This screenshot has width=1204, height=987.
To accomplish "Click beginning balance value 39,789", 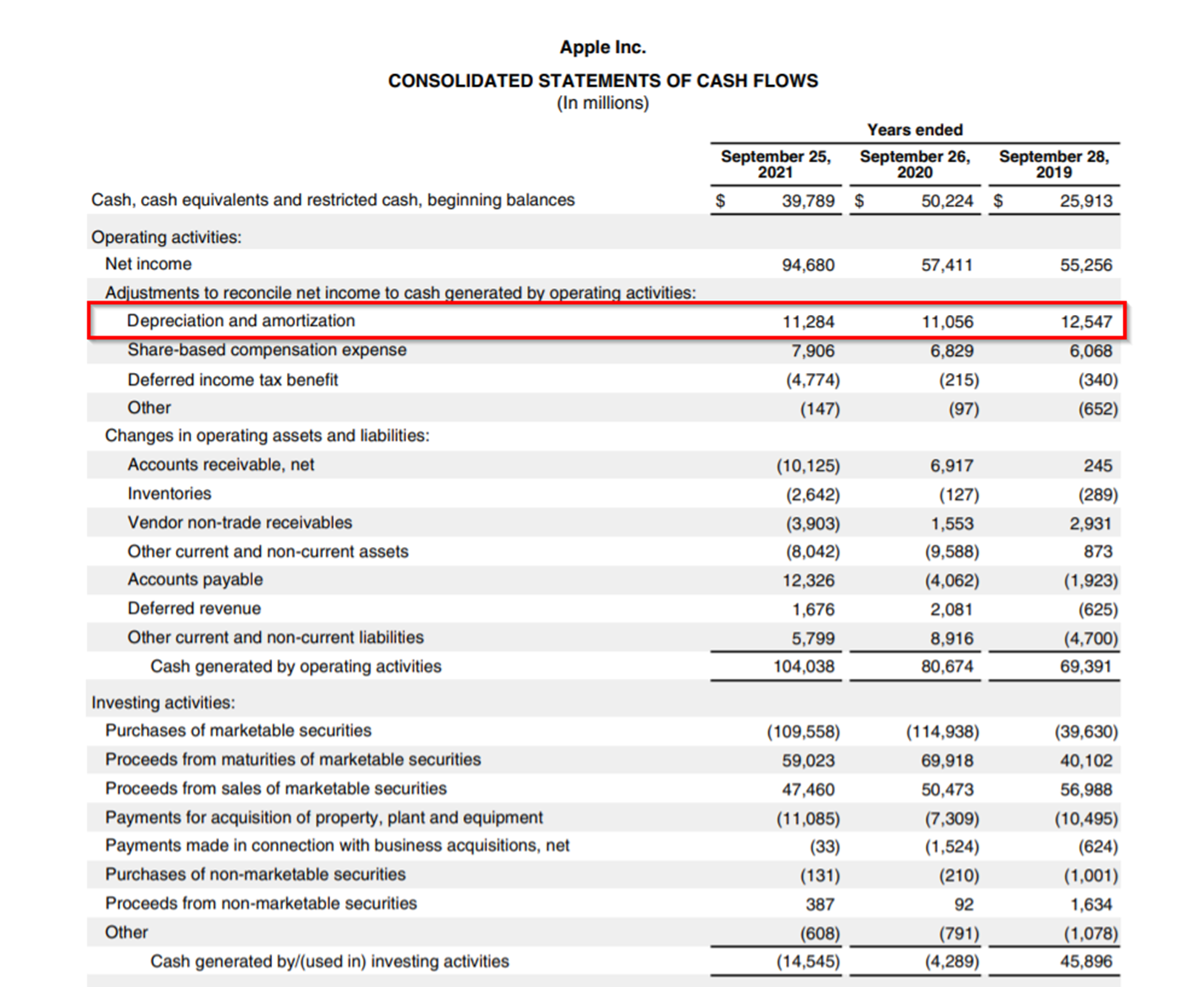I will click(808, 201).
